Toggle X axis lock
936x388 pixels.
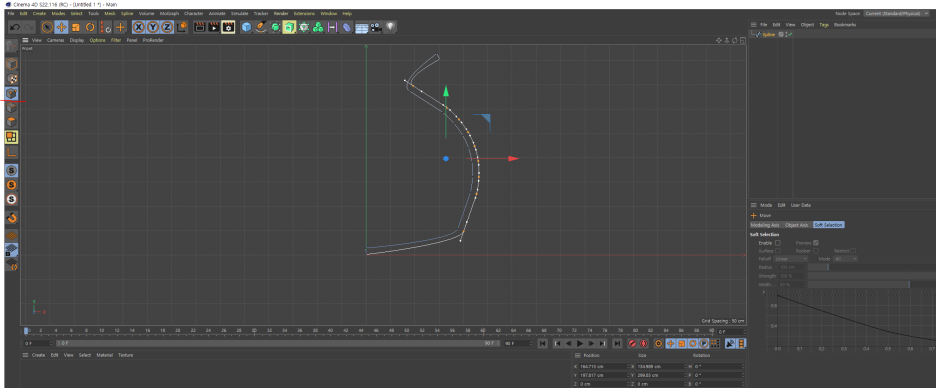tap(138, 27)
